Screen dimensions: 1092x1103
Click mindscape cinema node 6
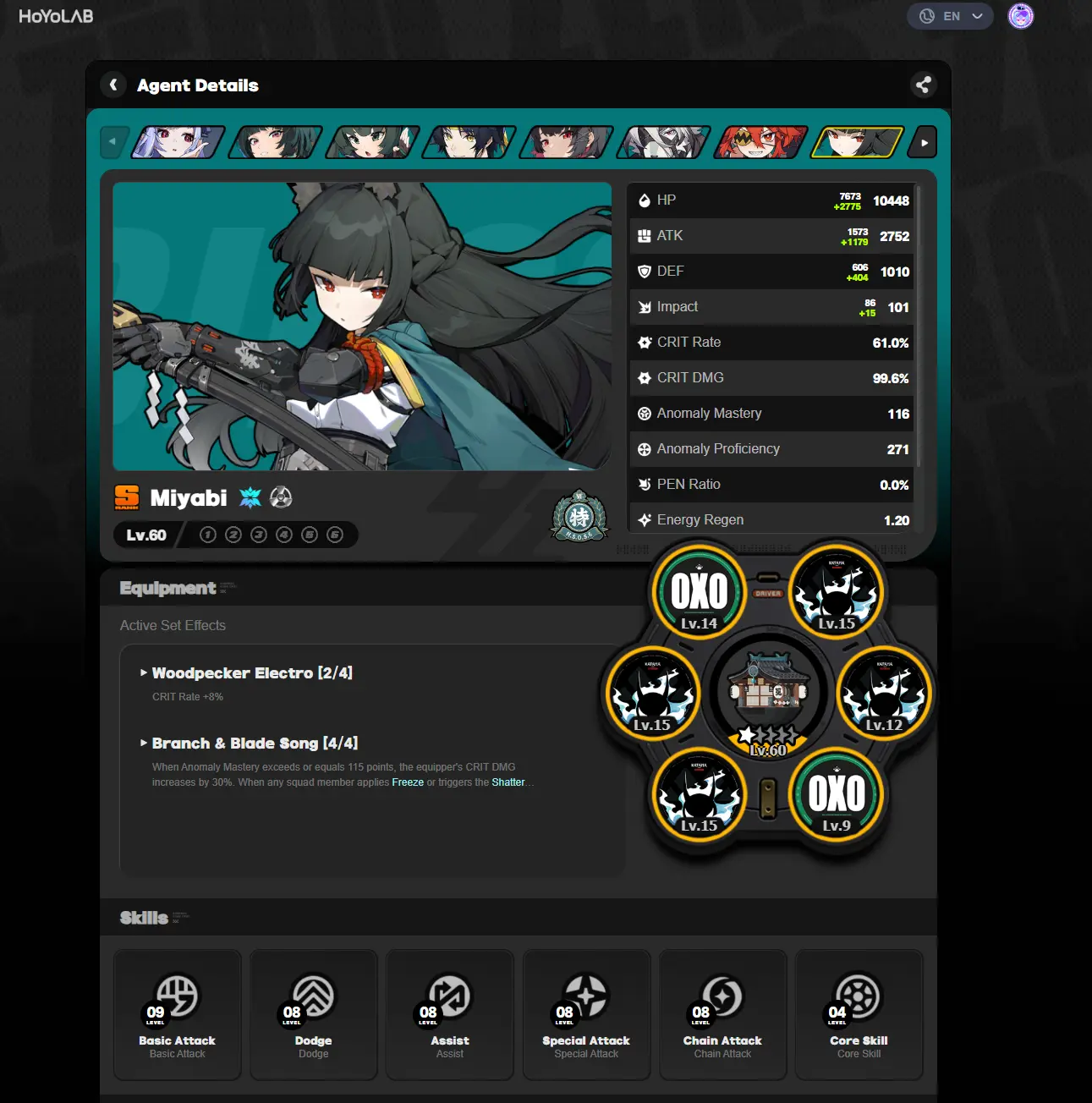[x=335, y=535]
